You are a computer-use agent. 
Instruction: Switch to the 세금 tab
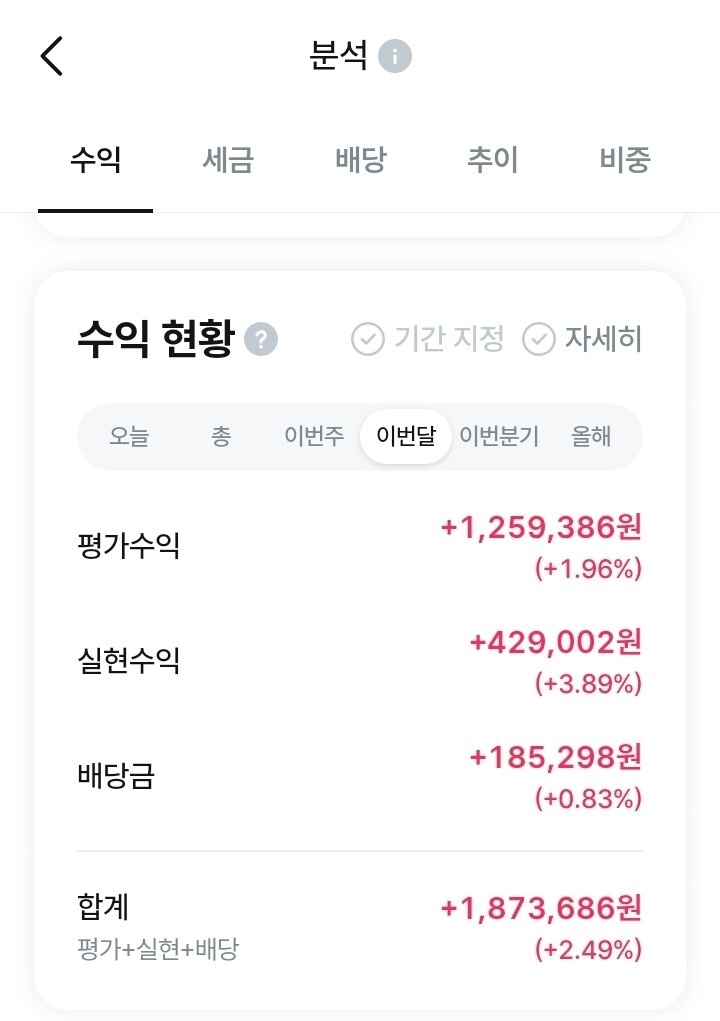(228, 160)
